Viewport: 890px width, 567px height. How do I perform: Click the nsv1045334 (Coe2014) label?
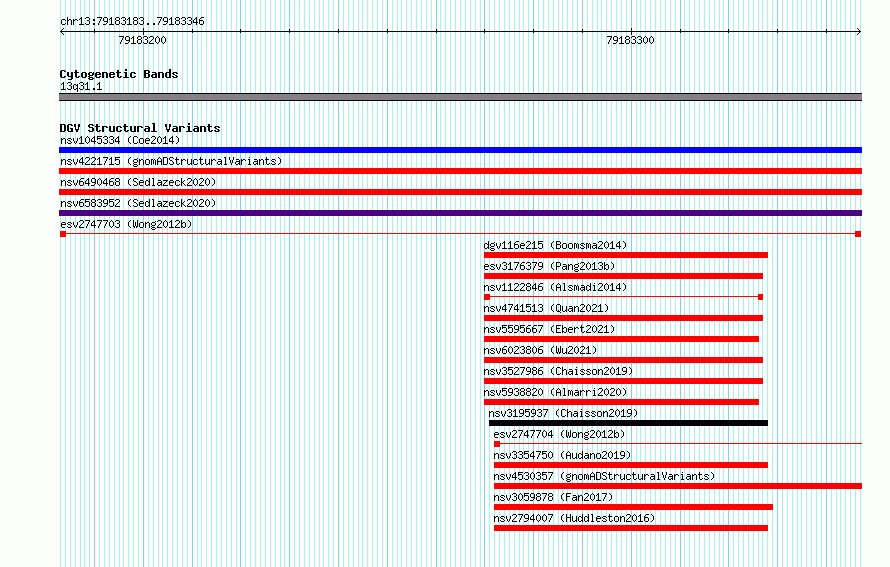click(x=120, y=140)
